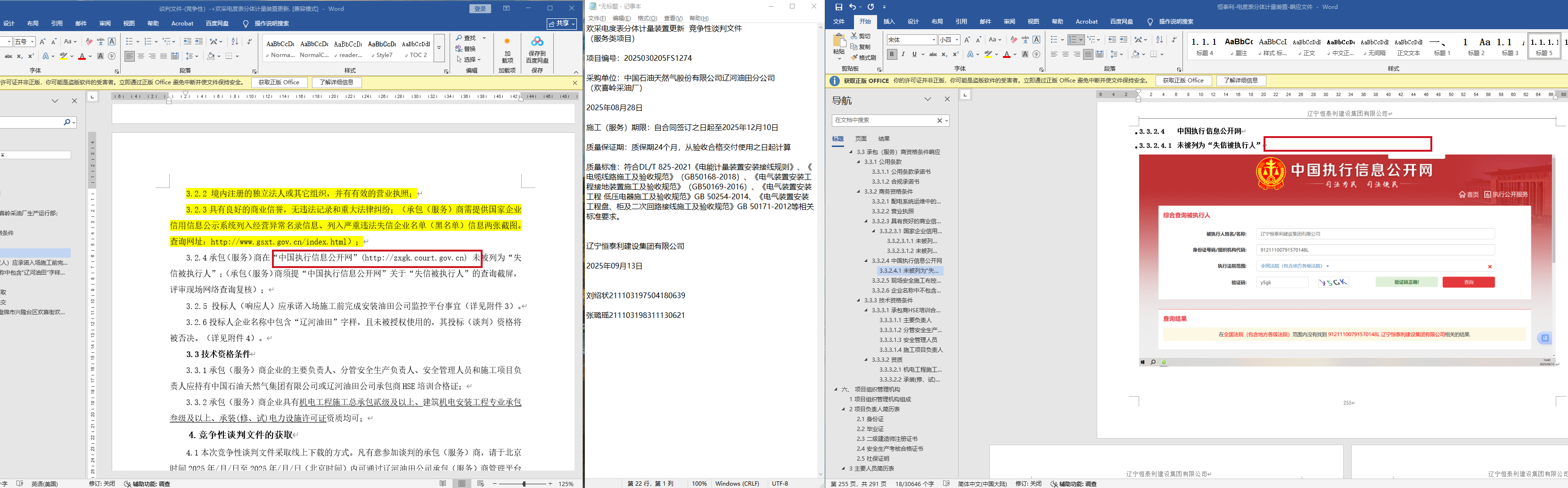Click zoom slider handle in left Word status bar
The height and width of the screenshot is (488, 1568).
[524, 484]
